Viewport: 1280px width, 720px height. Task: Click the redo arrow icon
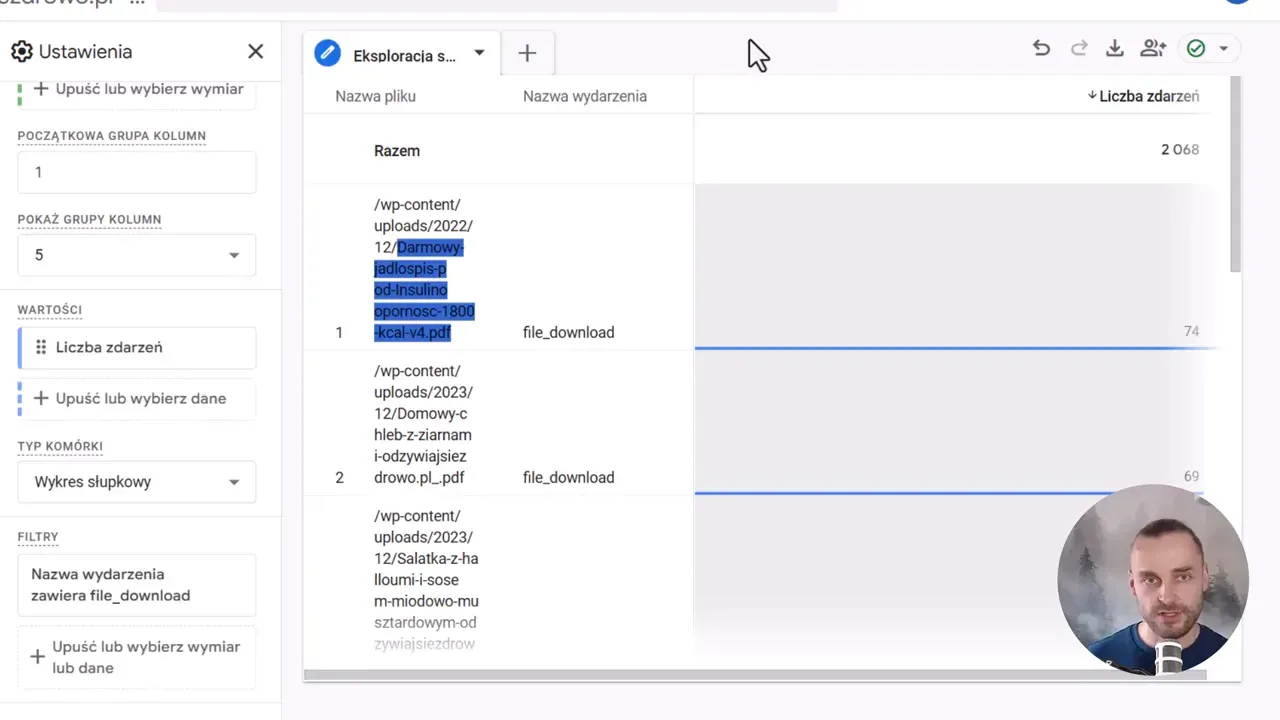pyautogui.click(x=1079, y=48)
